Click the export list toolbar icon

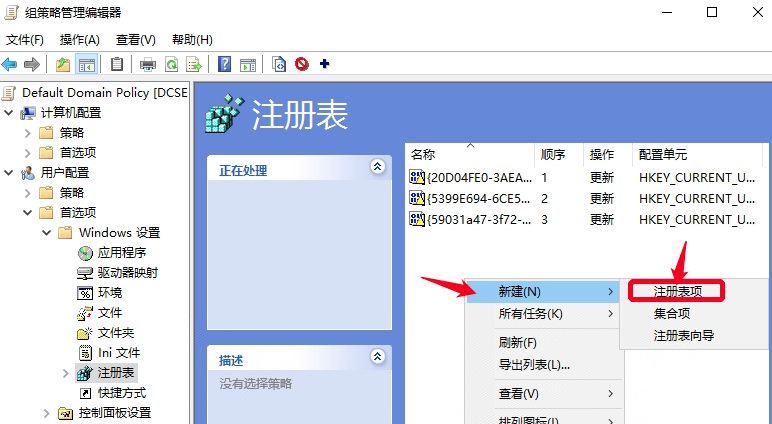(x=194, y=64)
